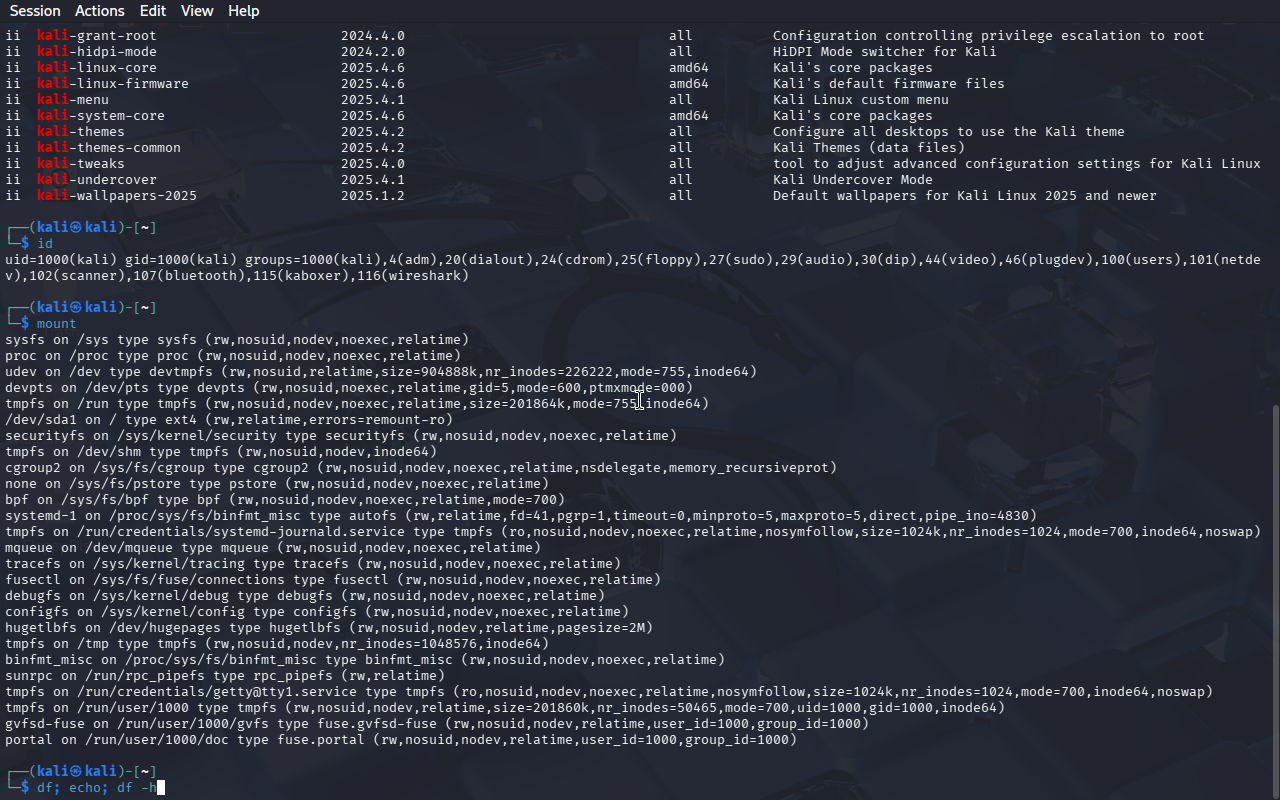Open the View menu
The image size is (1280, 800).
click(197, 11)
